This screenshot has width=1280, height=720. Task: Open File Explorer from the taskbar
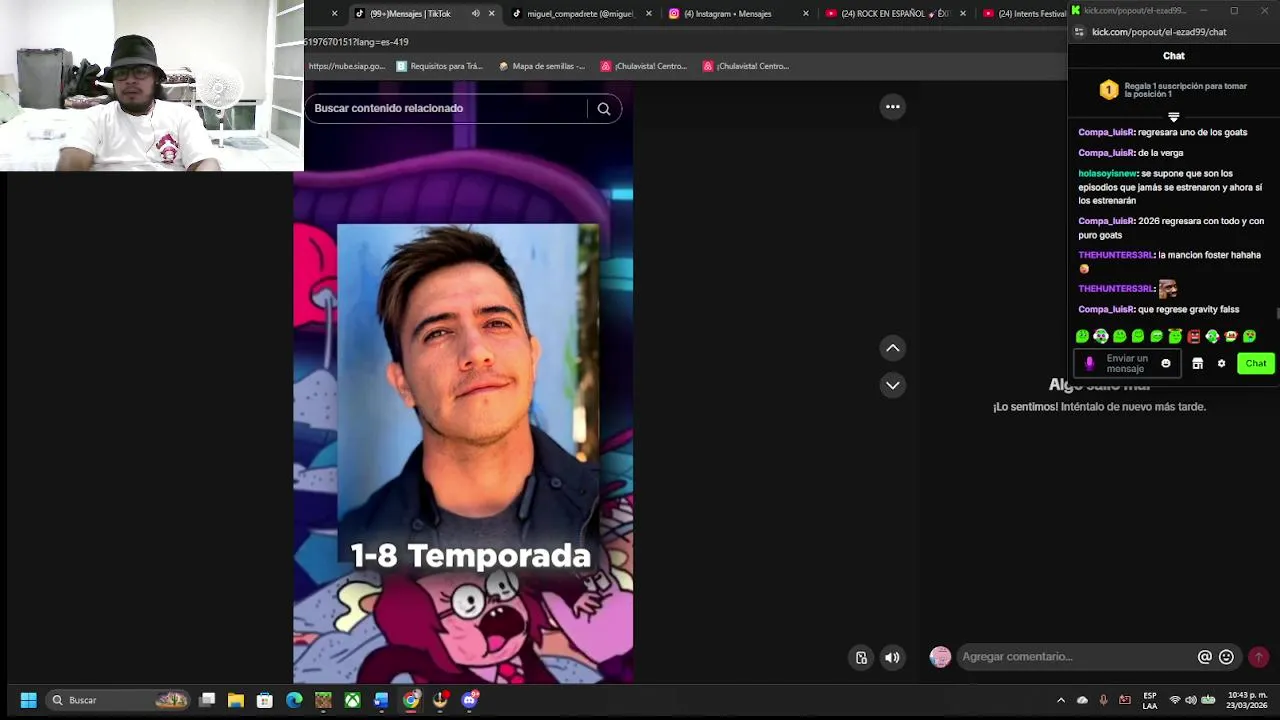click(x=236, y=700)
